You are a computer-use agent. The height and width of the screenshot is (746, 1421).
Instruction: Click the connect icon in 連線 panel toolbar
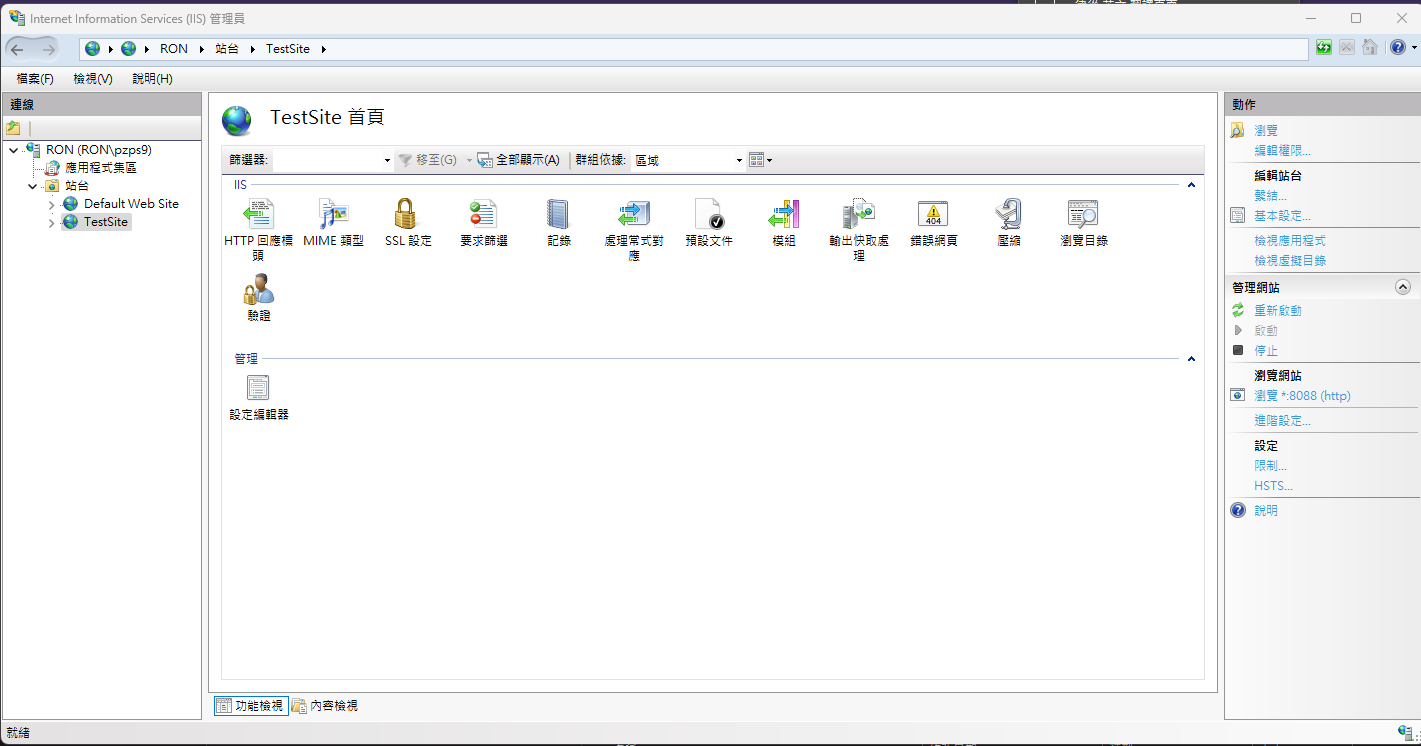[x=13, y=128]
